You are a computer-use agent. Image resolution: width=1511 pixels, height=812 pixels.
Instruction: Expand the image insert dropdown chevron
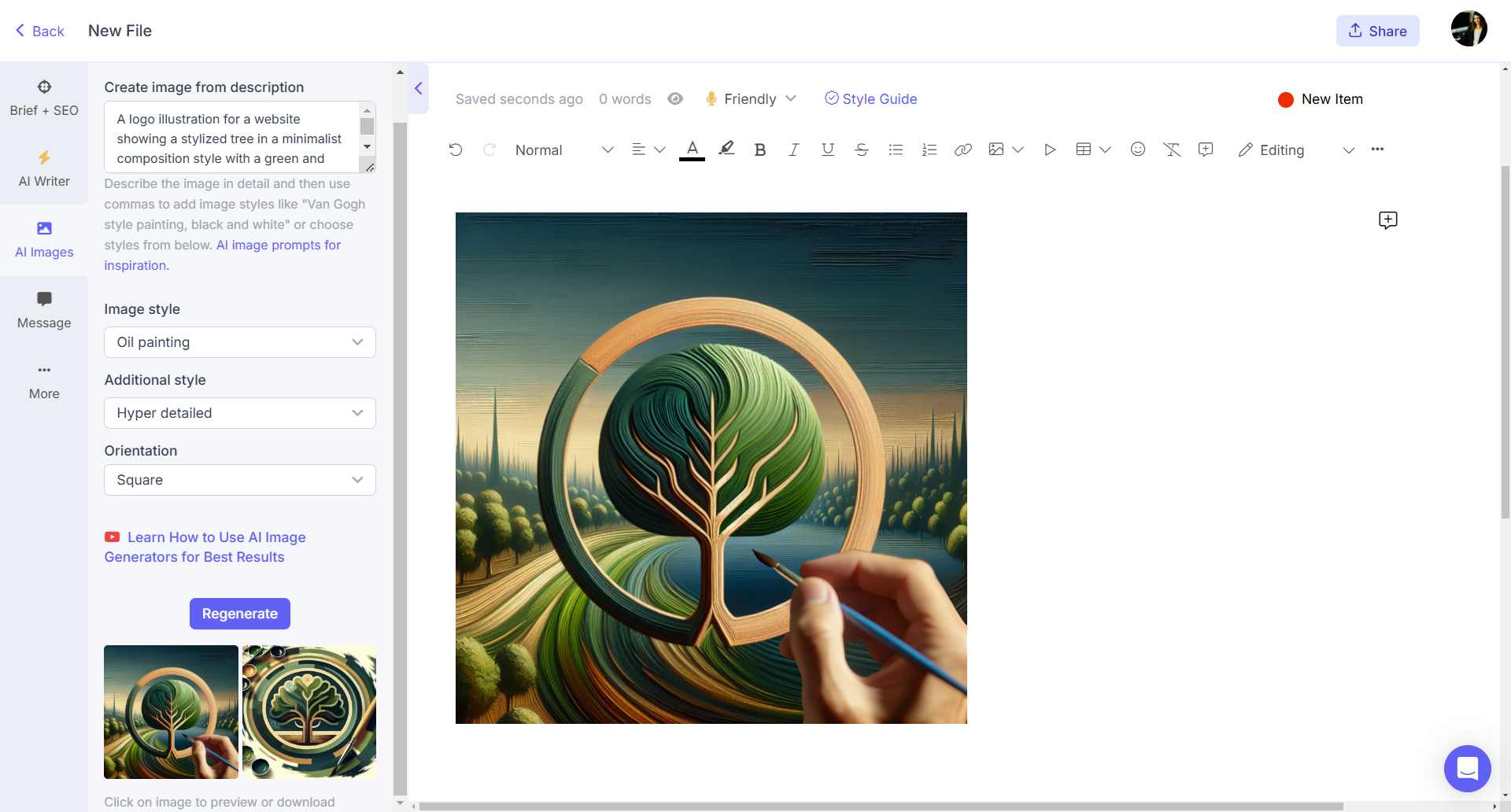1018,149
